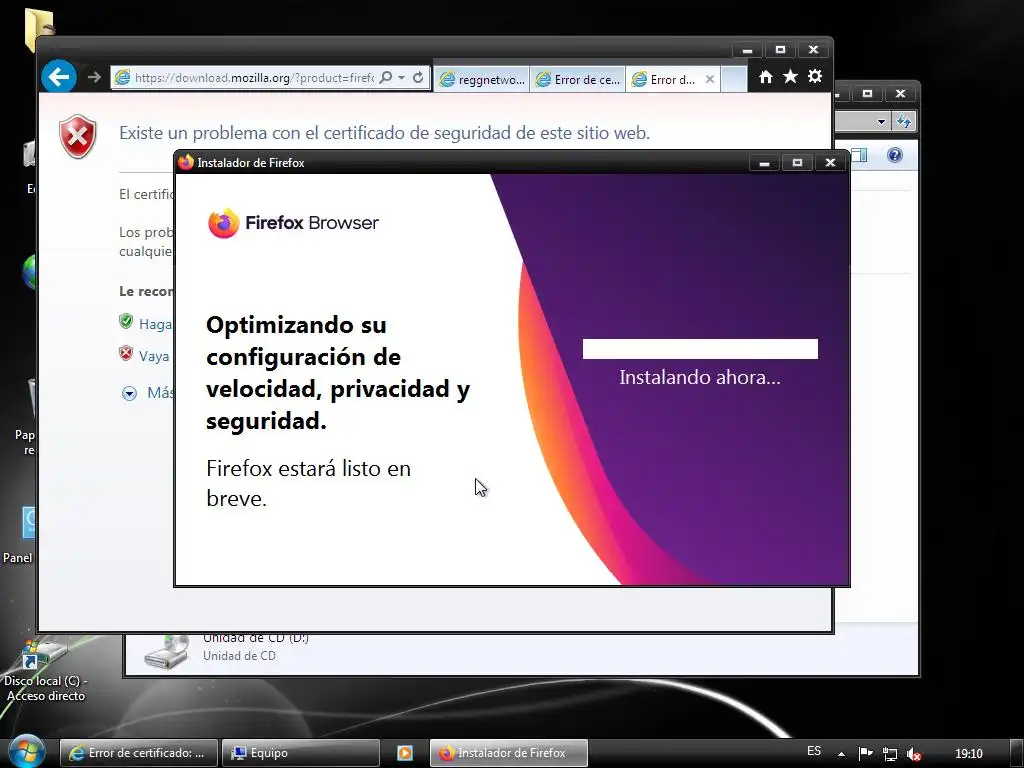Switch to the 'Error de ce...' tab

point(577,80)
